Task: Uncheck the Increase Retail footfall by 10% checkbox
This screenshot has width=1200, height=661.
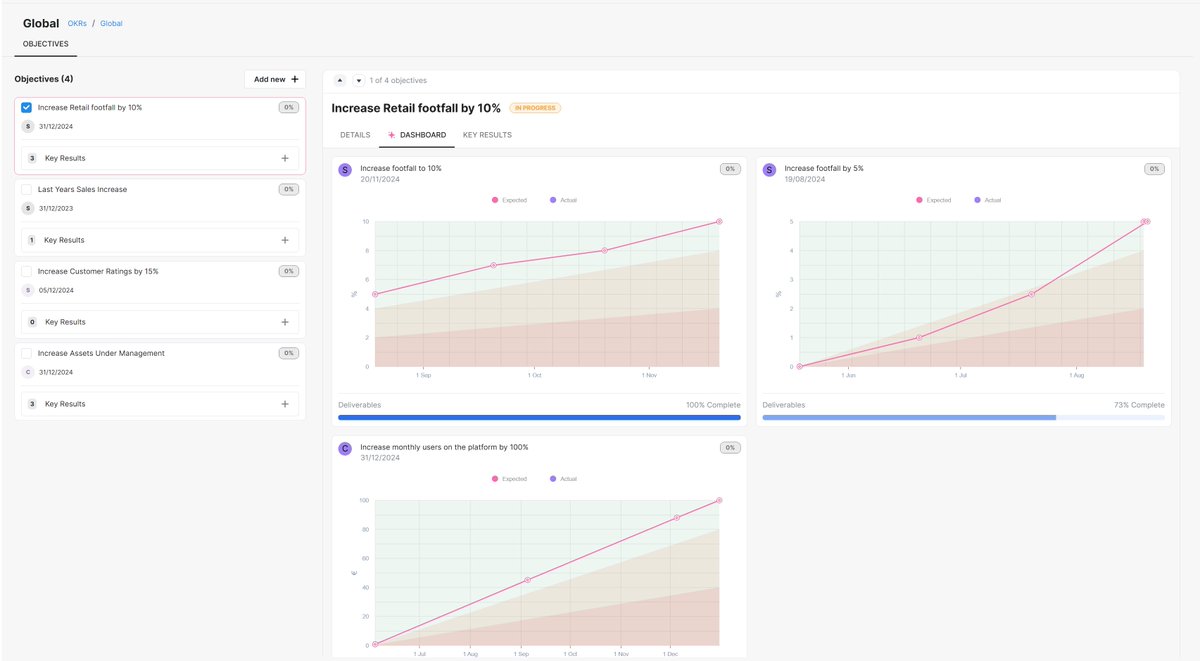Action: pyautogui.click(x=27, y=107)
